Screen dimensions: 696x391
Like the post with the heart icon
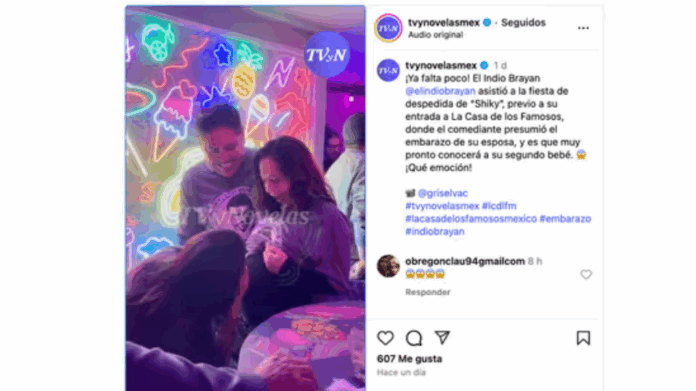coord(385,338)
